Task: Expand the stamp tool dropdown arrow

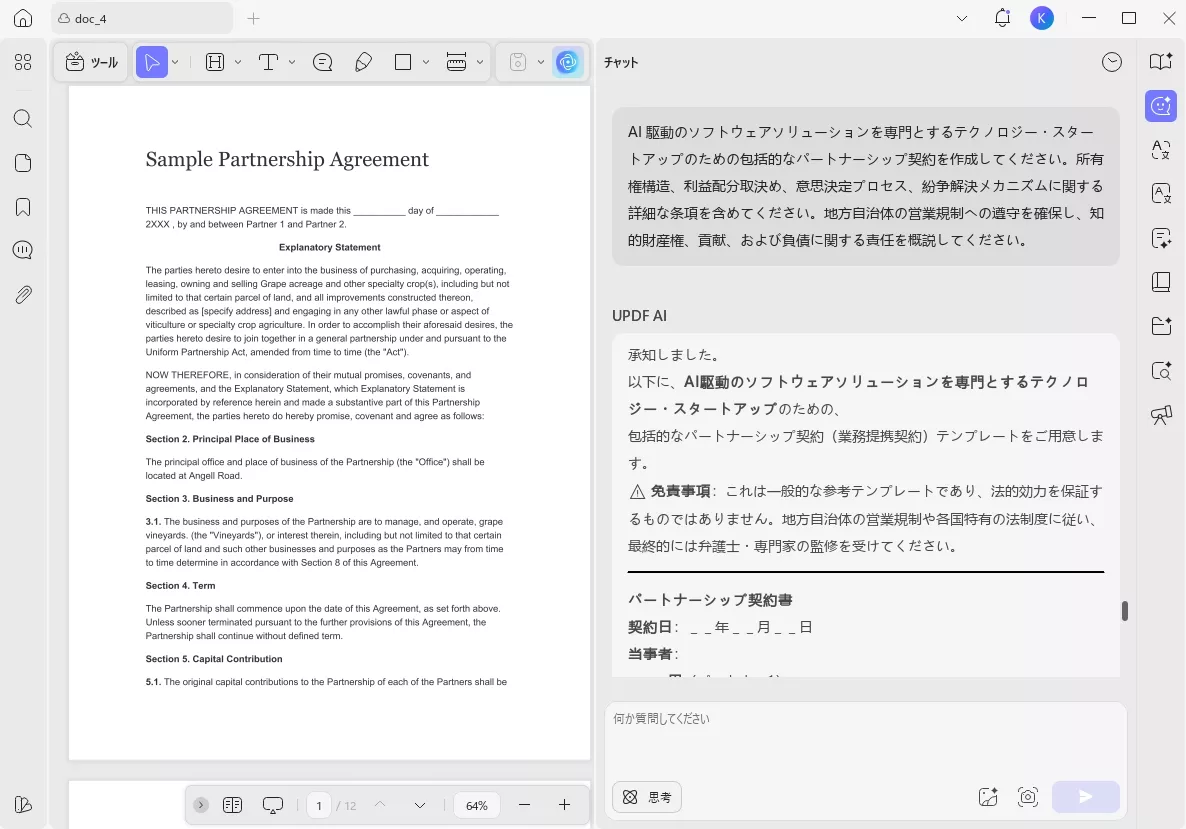Action: pyautogui.click(x=541, y=62)
